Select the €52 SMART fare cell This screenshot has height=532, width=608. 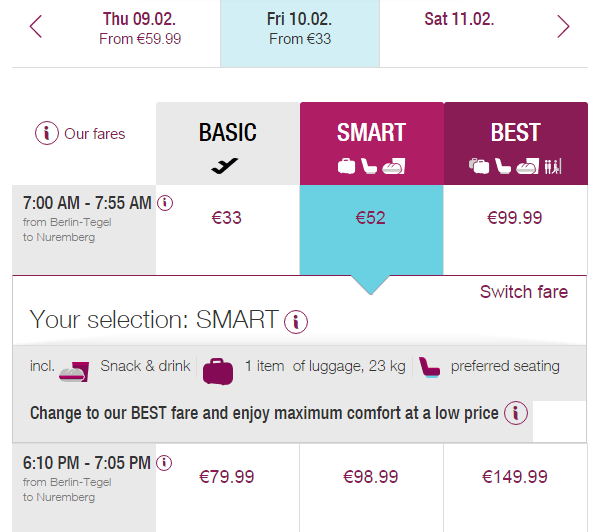coord(371,217)
